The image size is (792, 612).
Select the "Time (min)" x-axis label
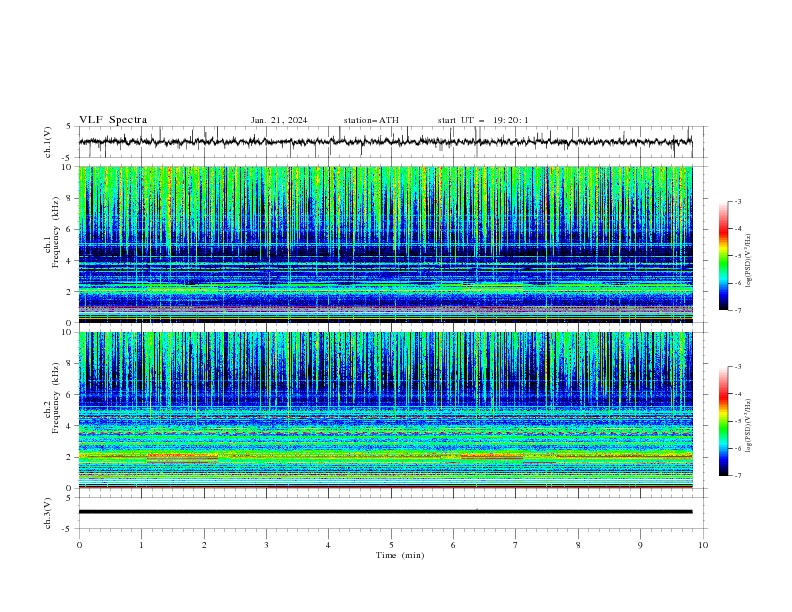point(400,555)
